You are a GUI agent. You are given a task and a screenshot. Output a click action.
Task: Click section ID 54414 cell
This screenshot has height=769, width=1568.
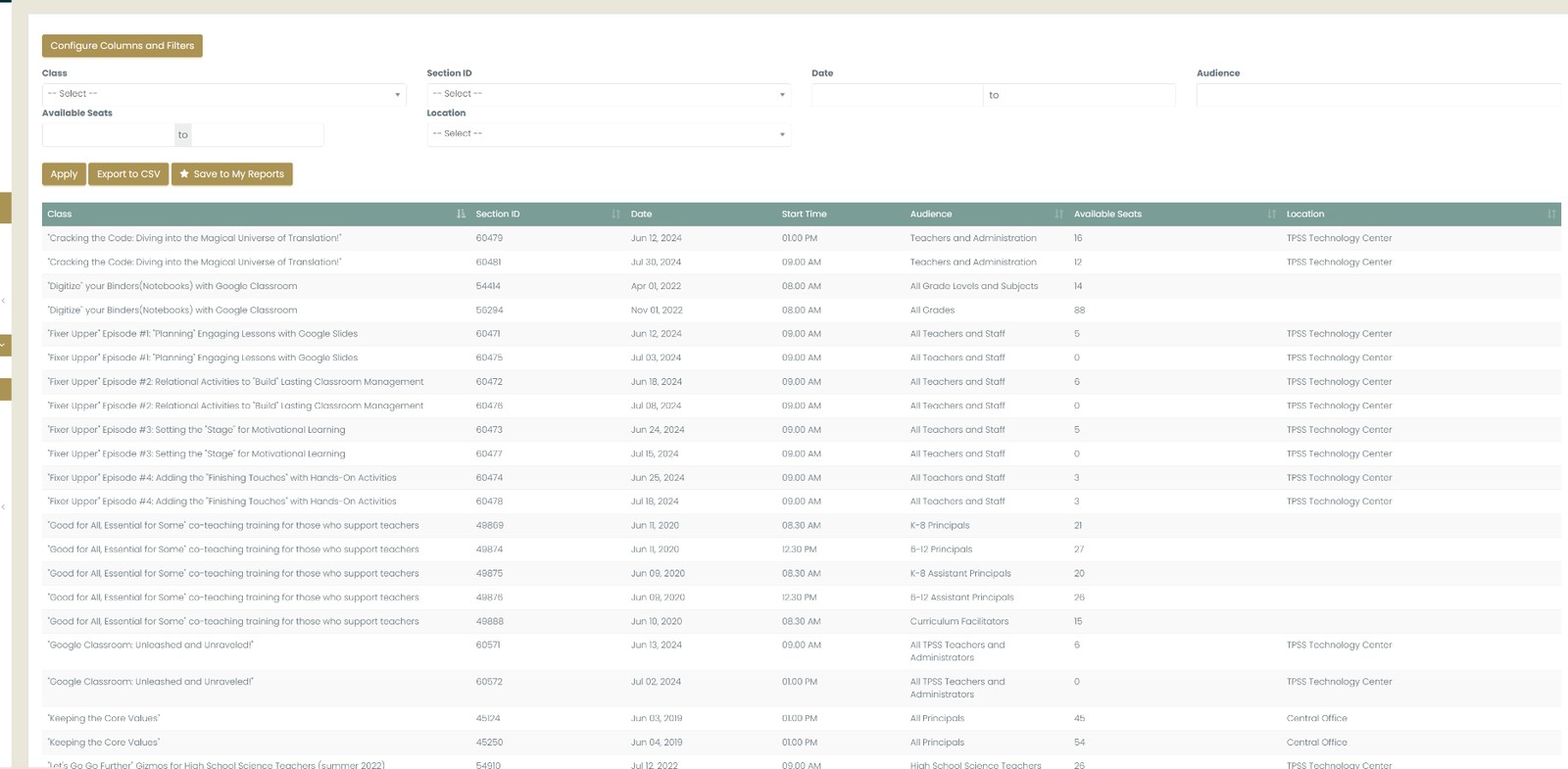click(488, 286)
